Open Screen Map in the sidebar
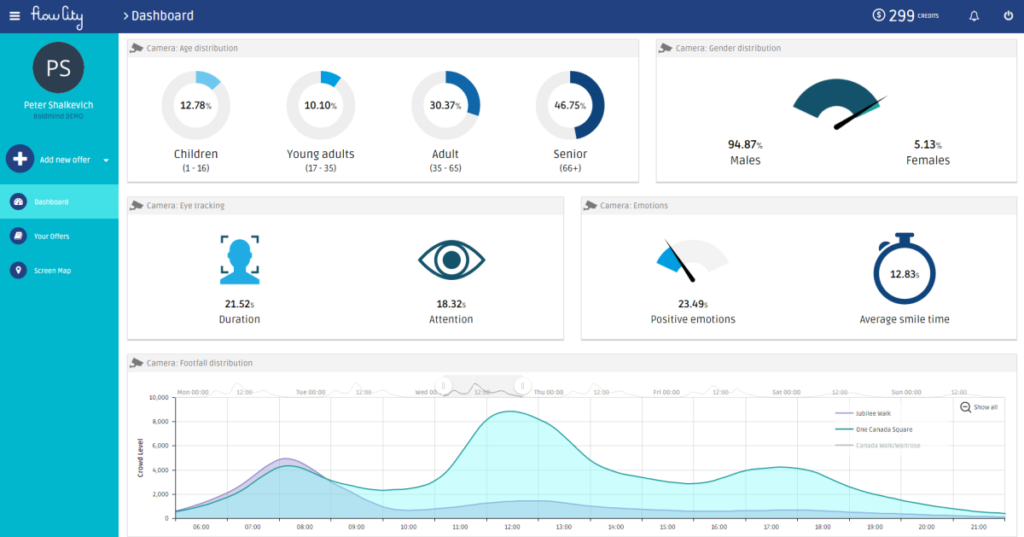This screenshot has height=537, width=1024. coord(59,270)
